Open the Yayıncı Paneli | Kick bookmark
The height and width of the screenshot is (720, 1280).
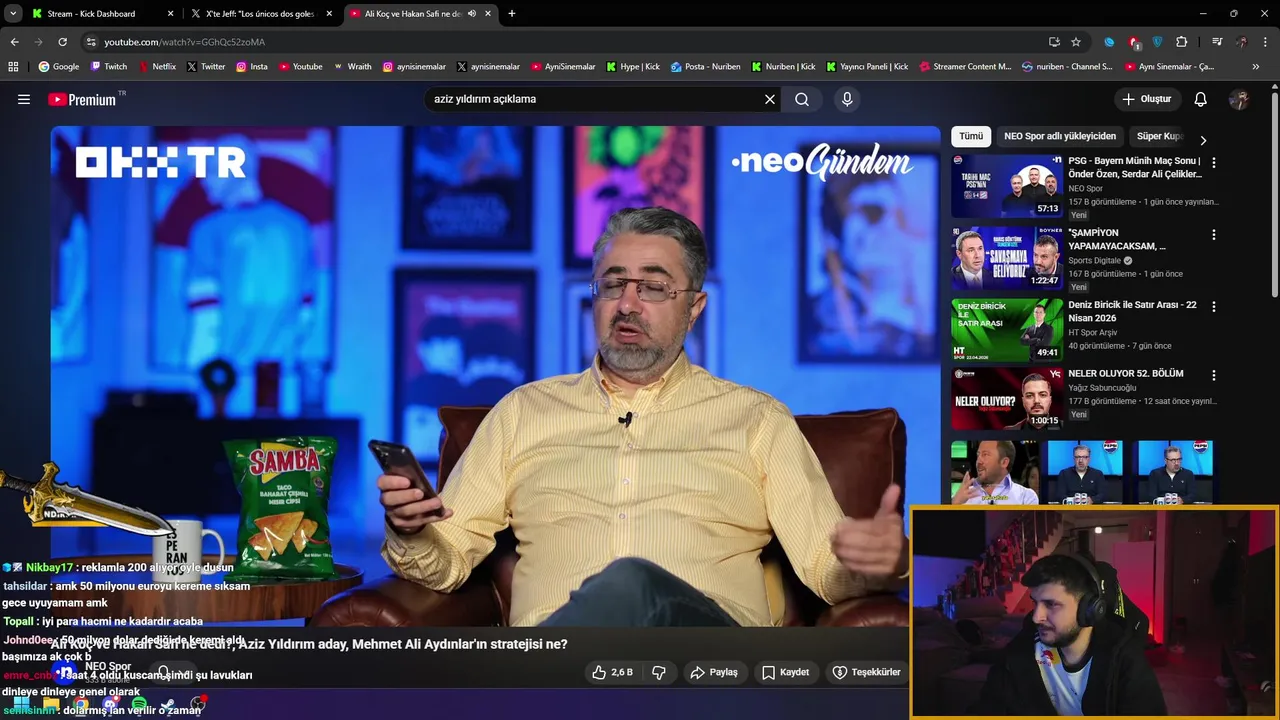point(868,67)
